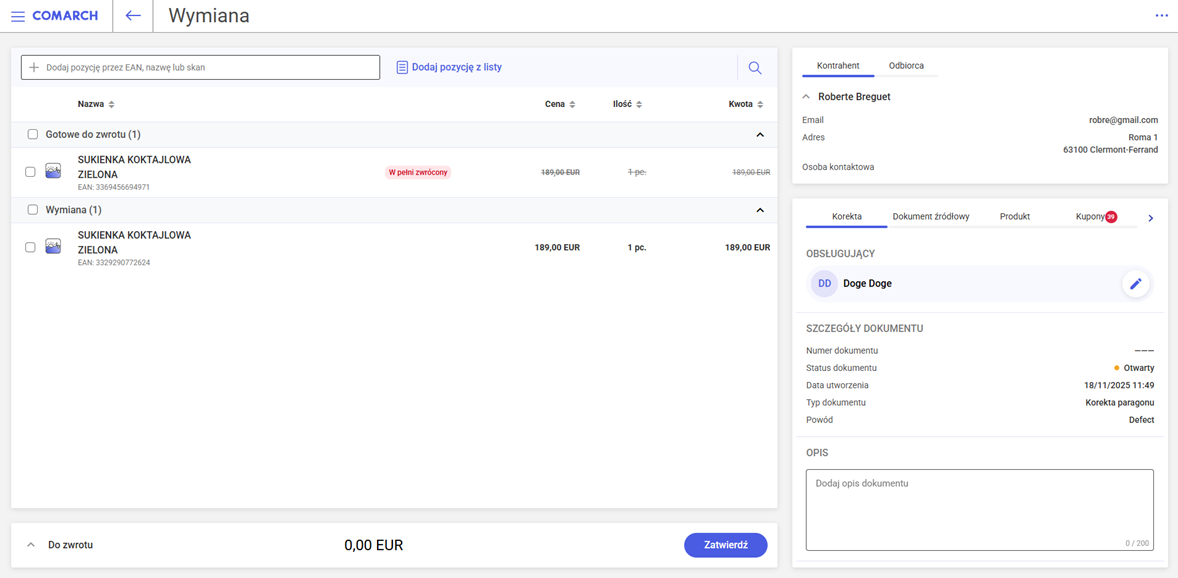Check the Wymiana group checkbox

pos(33,210)
